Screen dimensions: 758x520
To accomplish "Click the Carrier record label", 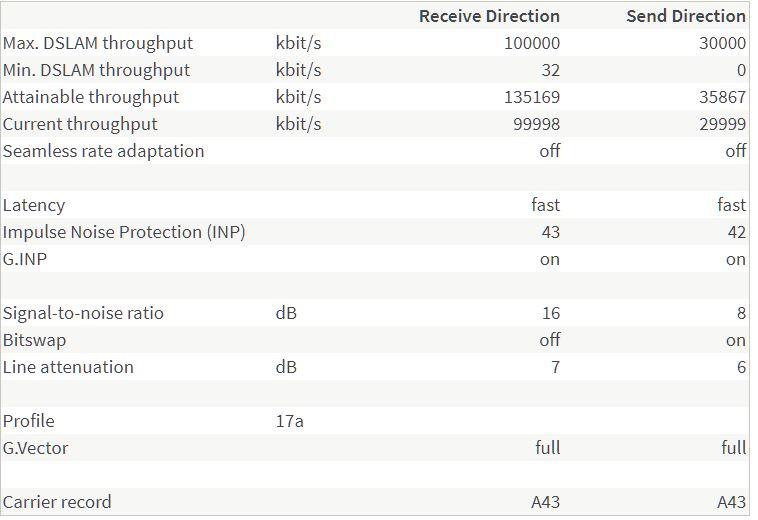I will click(x=57, y=502).
